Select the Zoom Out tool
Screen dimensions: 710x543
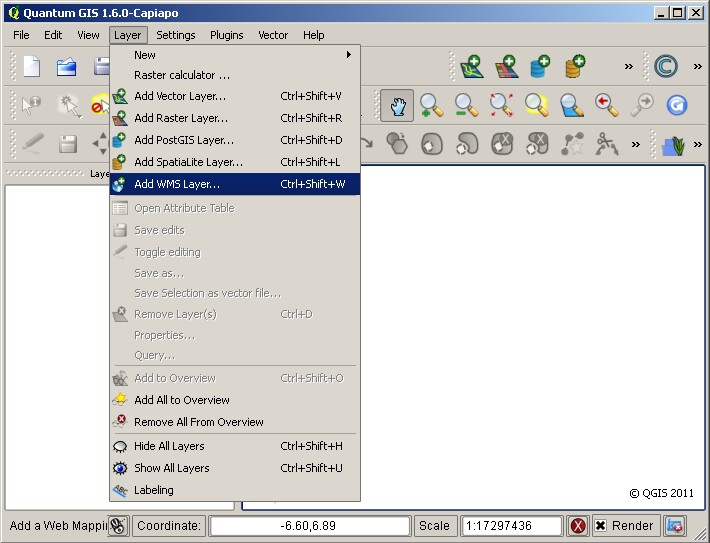coord(466,106)
